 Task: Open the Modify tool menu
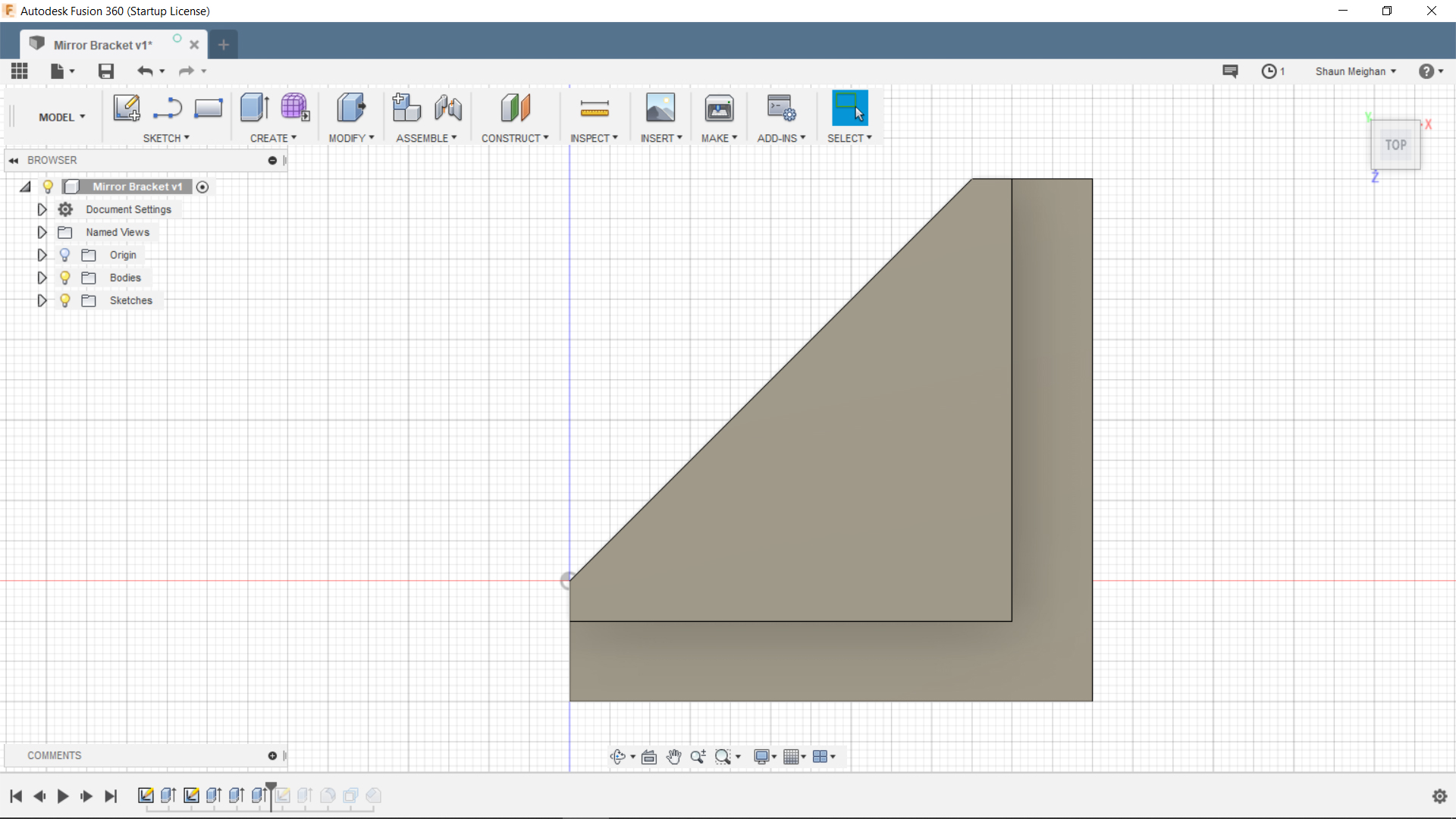(351, 138)
